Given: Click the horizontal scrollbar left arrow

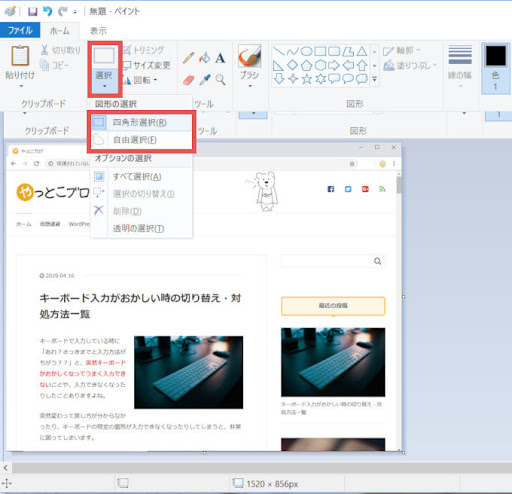Looking at the screenshot, I should [6, 468].
